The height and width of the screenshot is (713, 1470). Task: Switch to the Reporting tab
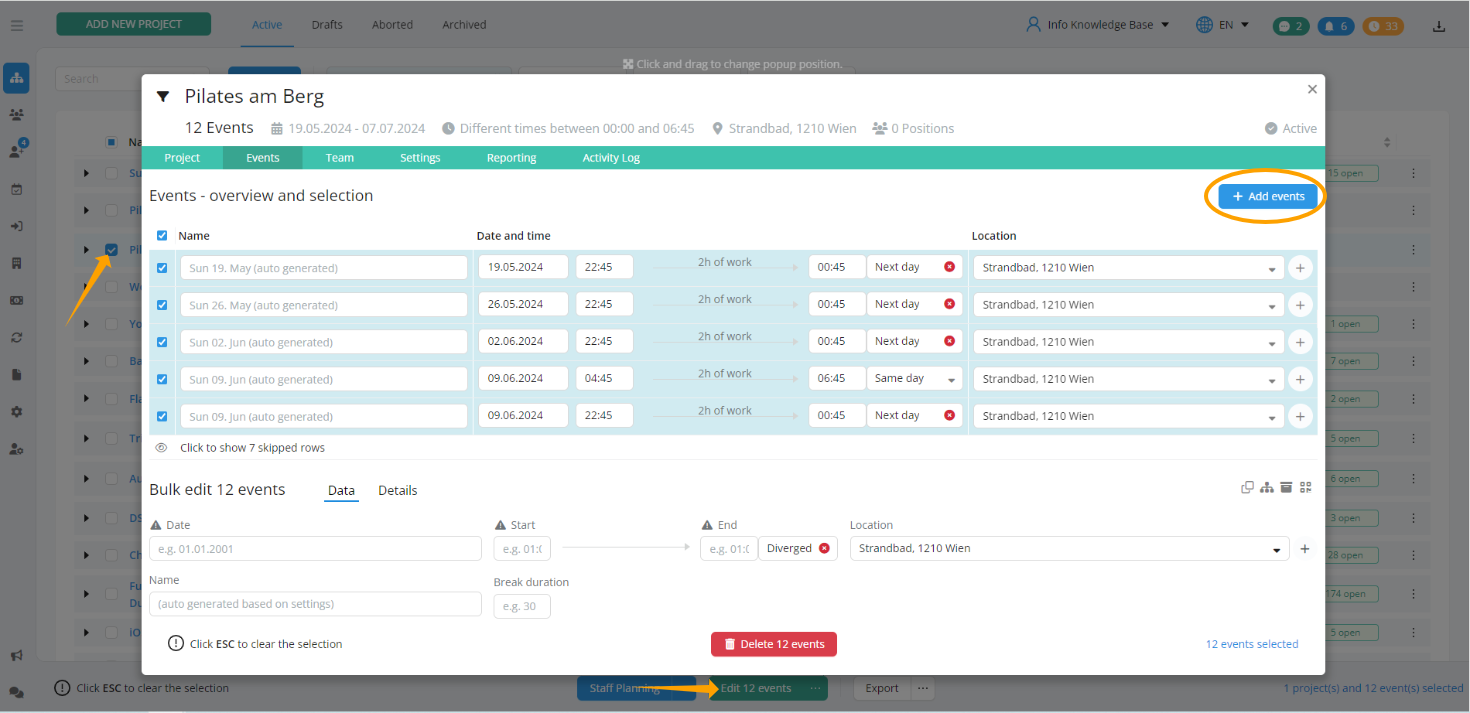[511, 158]
